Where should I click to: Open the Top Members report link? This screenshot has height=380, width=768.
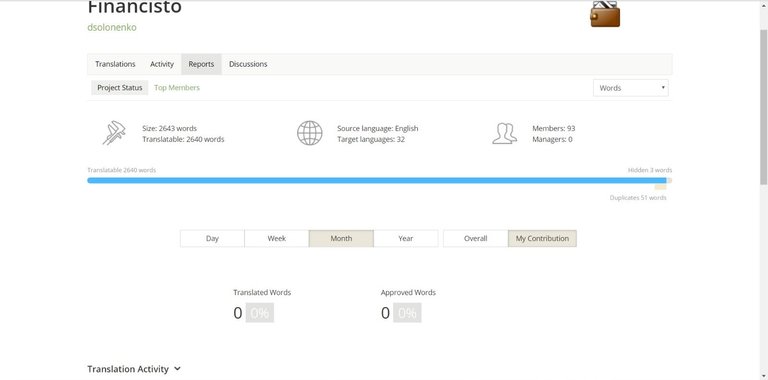pos(177,88)
